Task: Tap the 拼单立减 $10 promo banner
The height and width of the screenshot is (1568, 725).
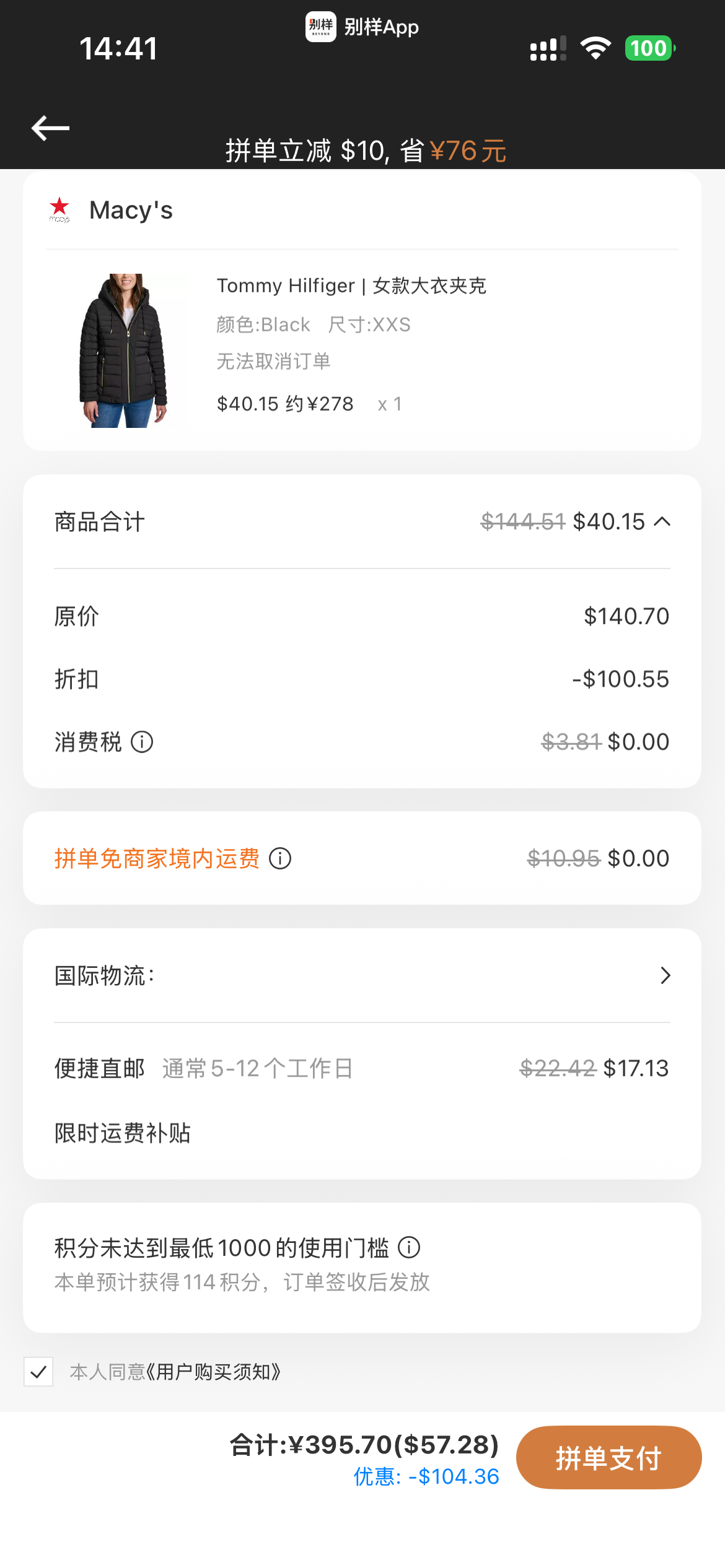Action: (x=366, y=151)
